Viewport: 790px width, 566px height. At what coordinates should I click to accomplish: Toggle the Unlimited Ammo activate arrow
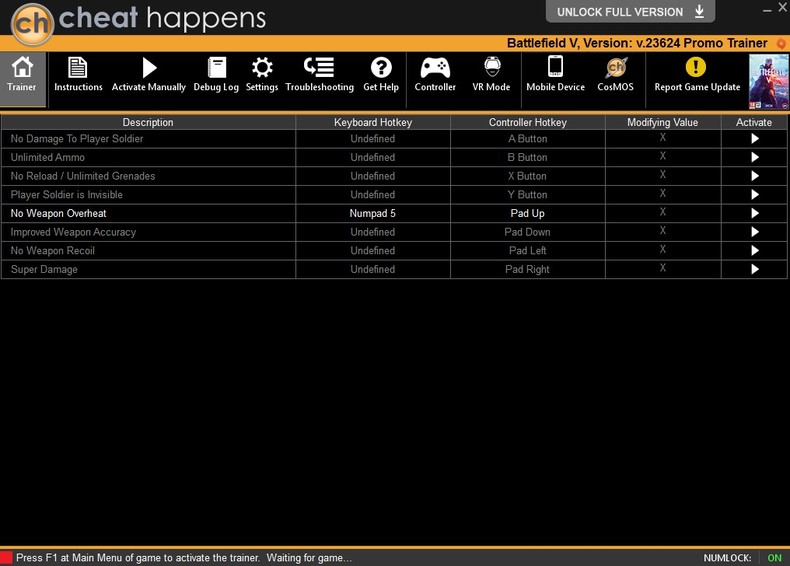(x=754, y=157)
